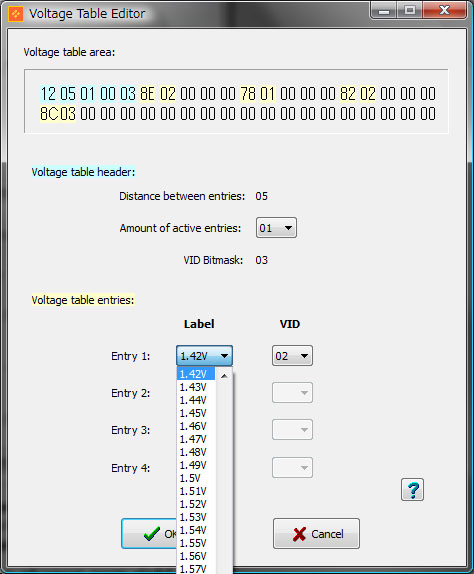Choose the 1.56V list option

tap(196, 556)
